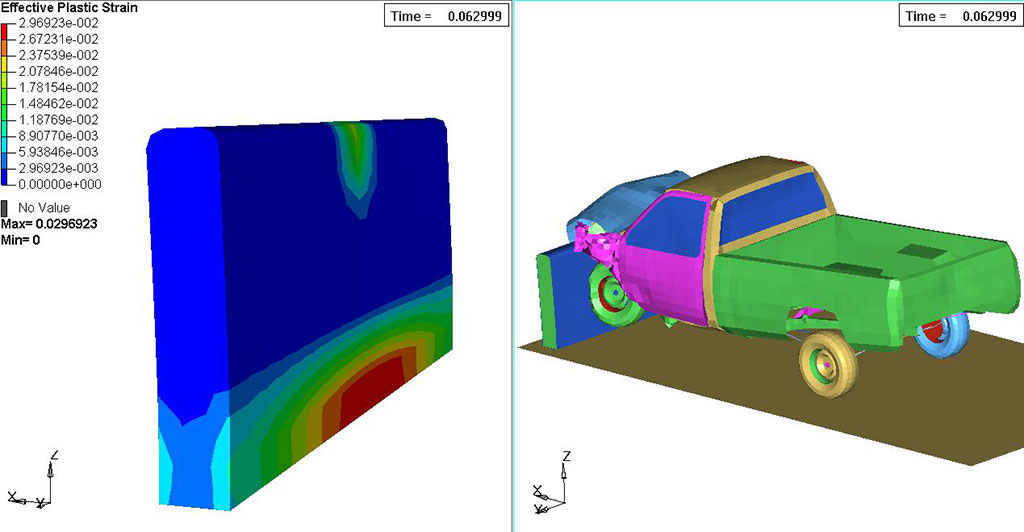The height and width of the screenshot is (532, 1024).
Task: Click the gray No Value legend swatch
Action: pos(4,208)
